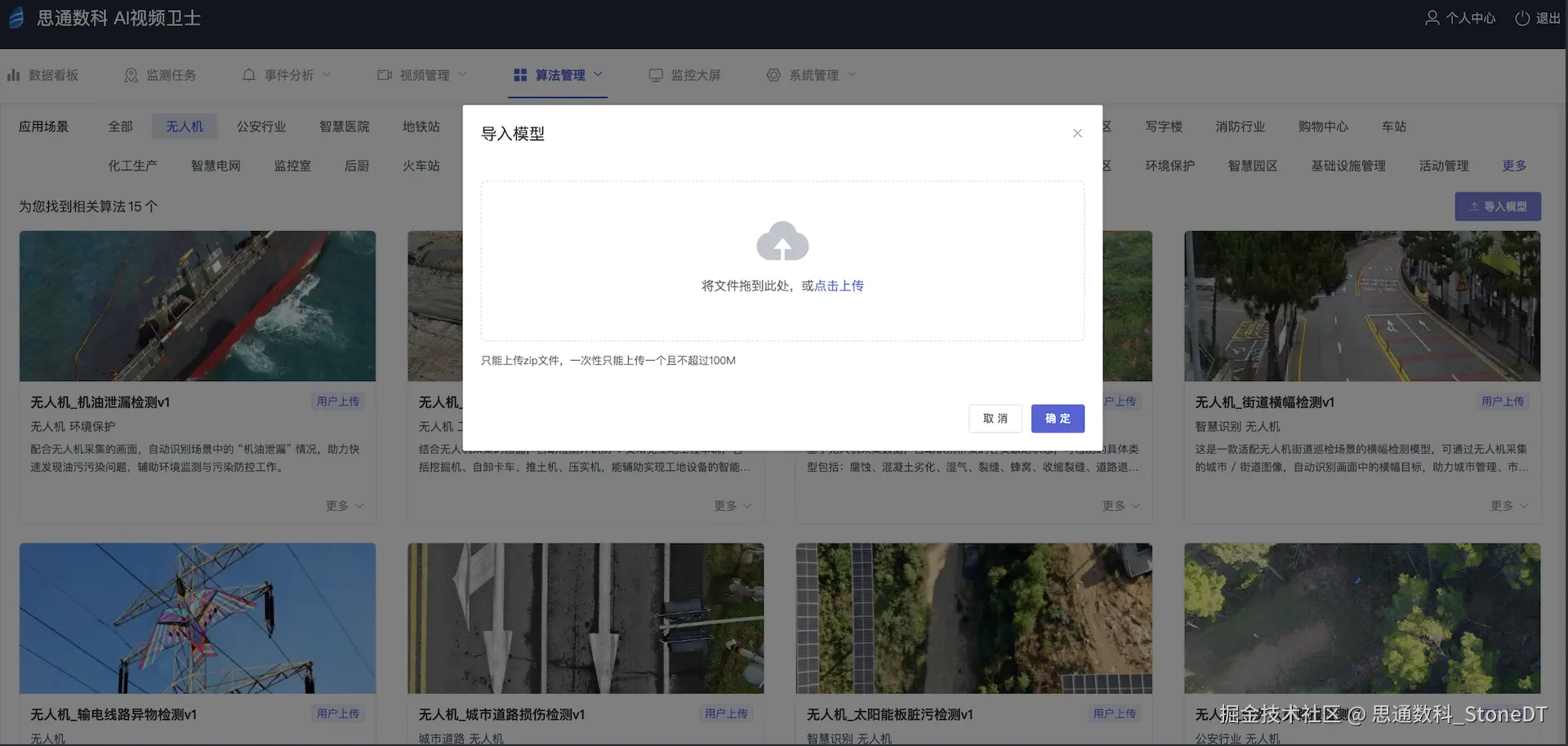Select the 车站 scene filter

click(1394, 127)
